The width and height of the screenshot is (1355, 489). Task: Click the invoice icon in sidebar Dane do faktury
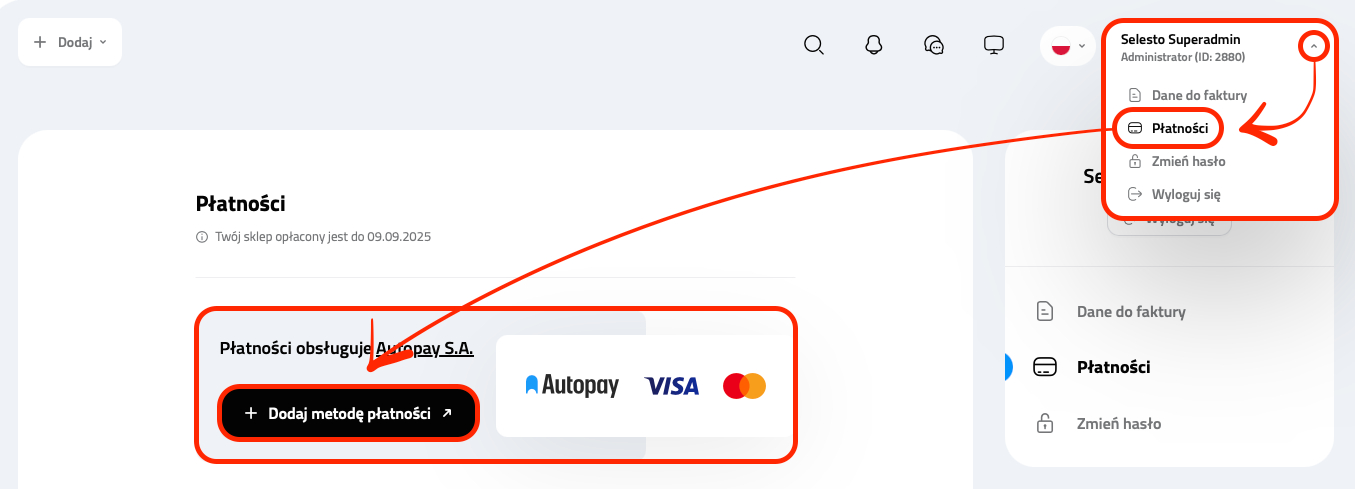click(1044, 311)
